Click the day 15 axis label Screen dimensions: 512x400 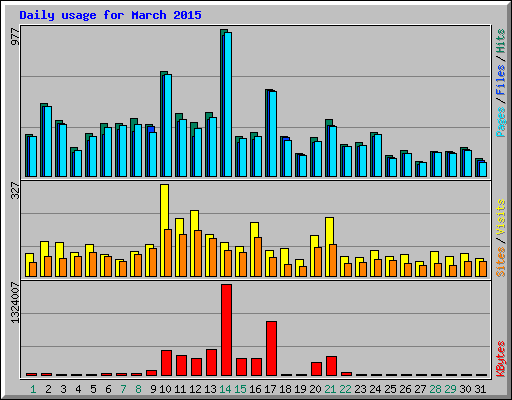240,389
